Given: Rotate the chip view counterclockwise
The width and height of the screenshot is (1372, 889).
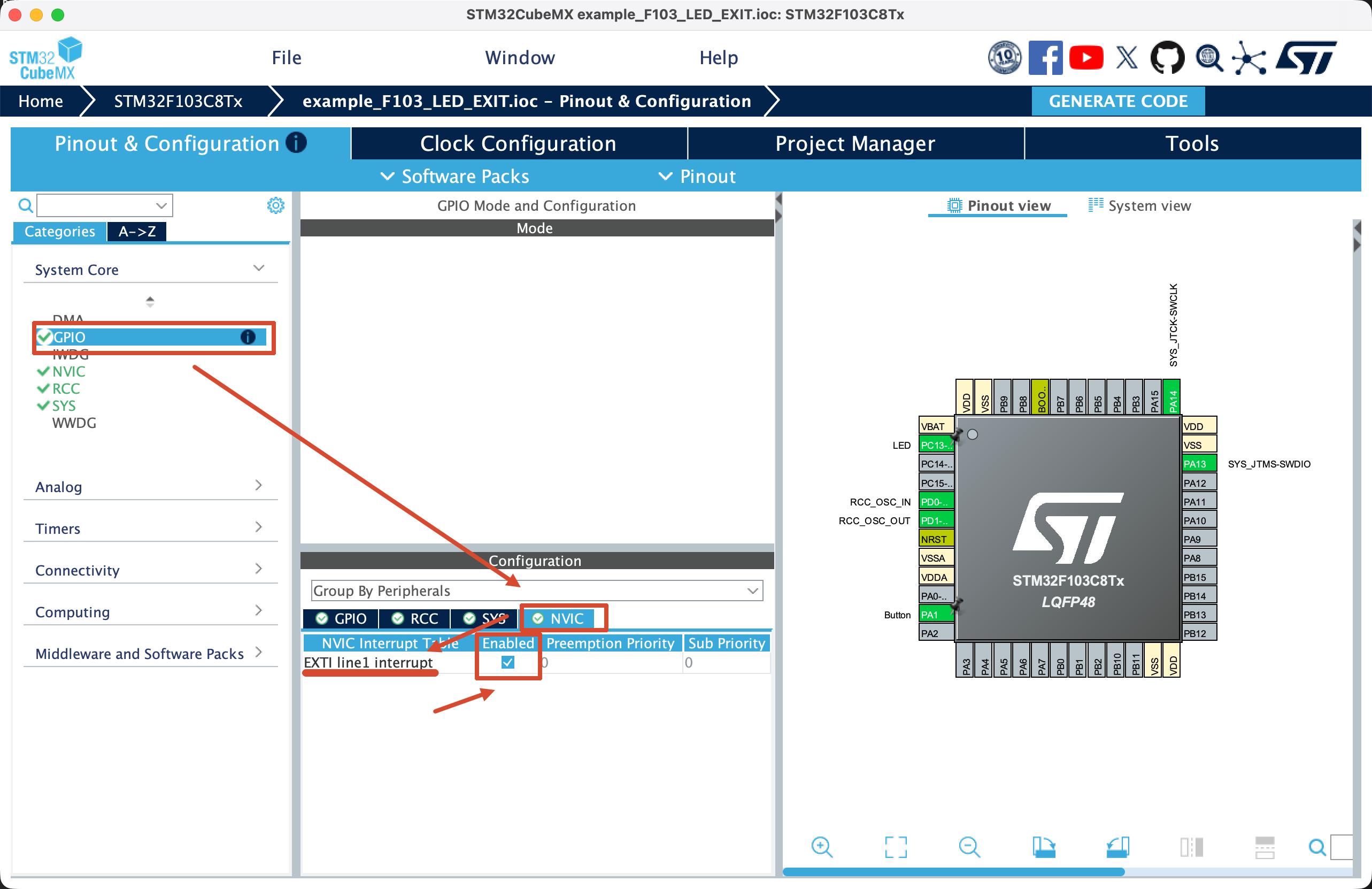Looking at the screenshot, I should pyautogui.click(x=1118, y=847).
